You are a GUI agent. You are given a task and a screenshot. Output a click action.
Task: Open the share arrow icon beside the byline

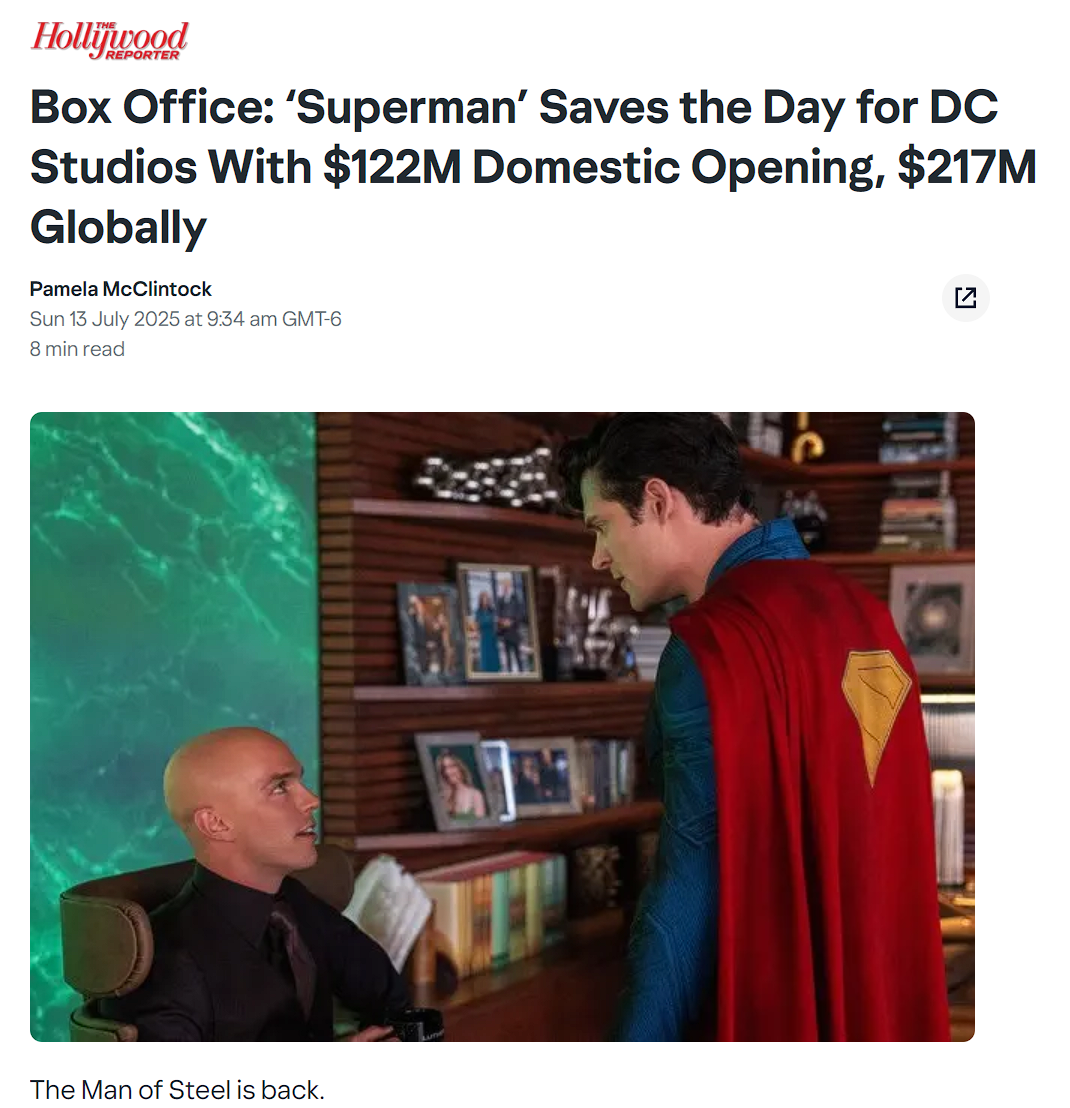tap(965, 297)
